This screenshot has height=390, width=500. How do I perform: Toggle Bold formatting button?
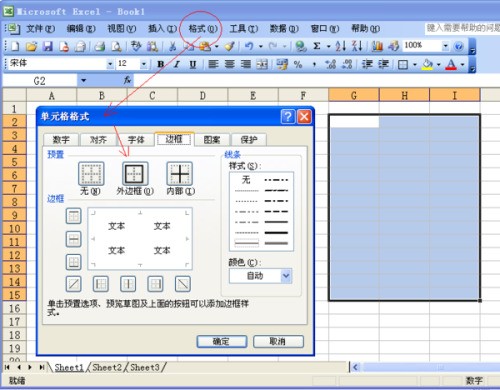pyautogui.click(x=161, y=64)
